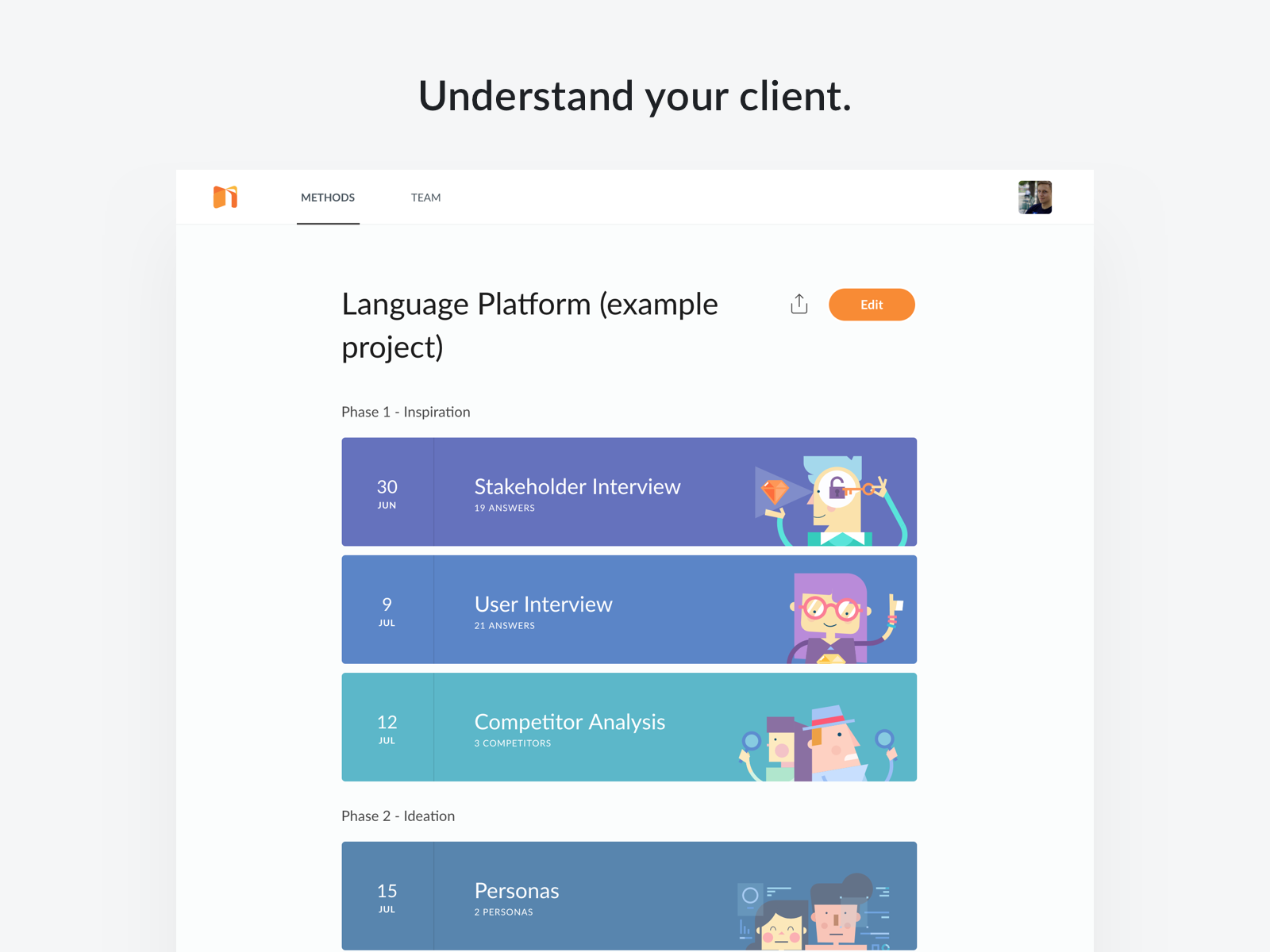
Task: Open the user profile avatar
Action: click(x=1035, y=198)
